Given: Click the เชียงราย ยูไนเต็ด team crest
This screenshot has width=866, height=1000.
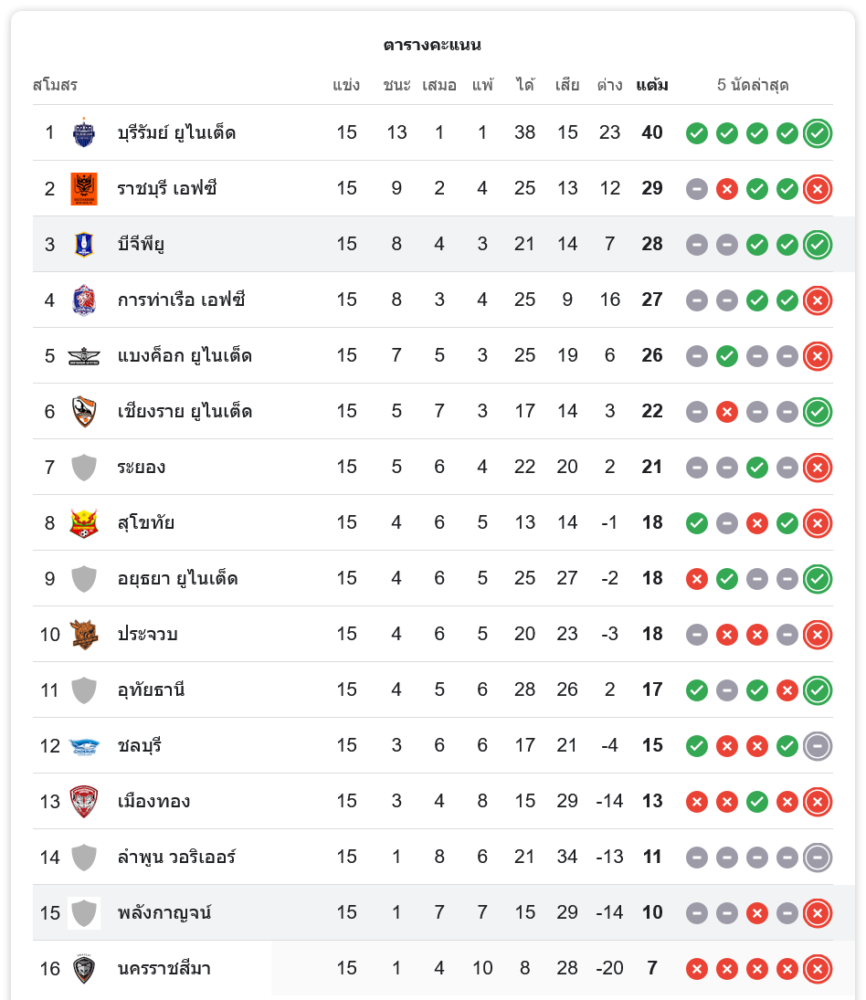Looking at the screenshot, I should coord(84,411).
